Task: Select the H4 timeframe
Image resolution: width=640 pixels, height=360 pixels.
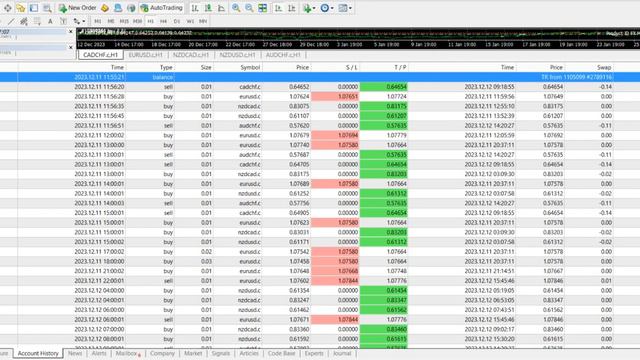Action: click(164, 21)
